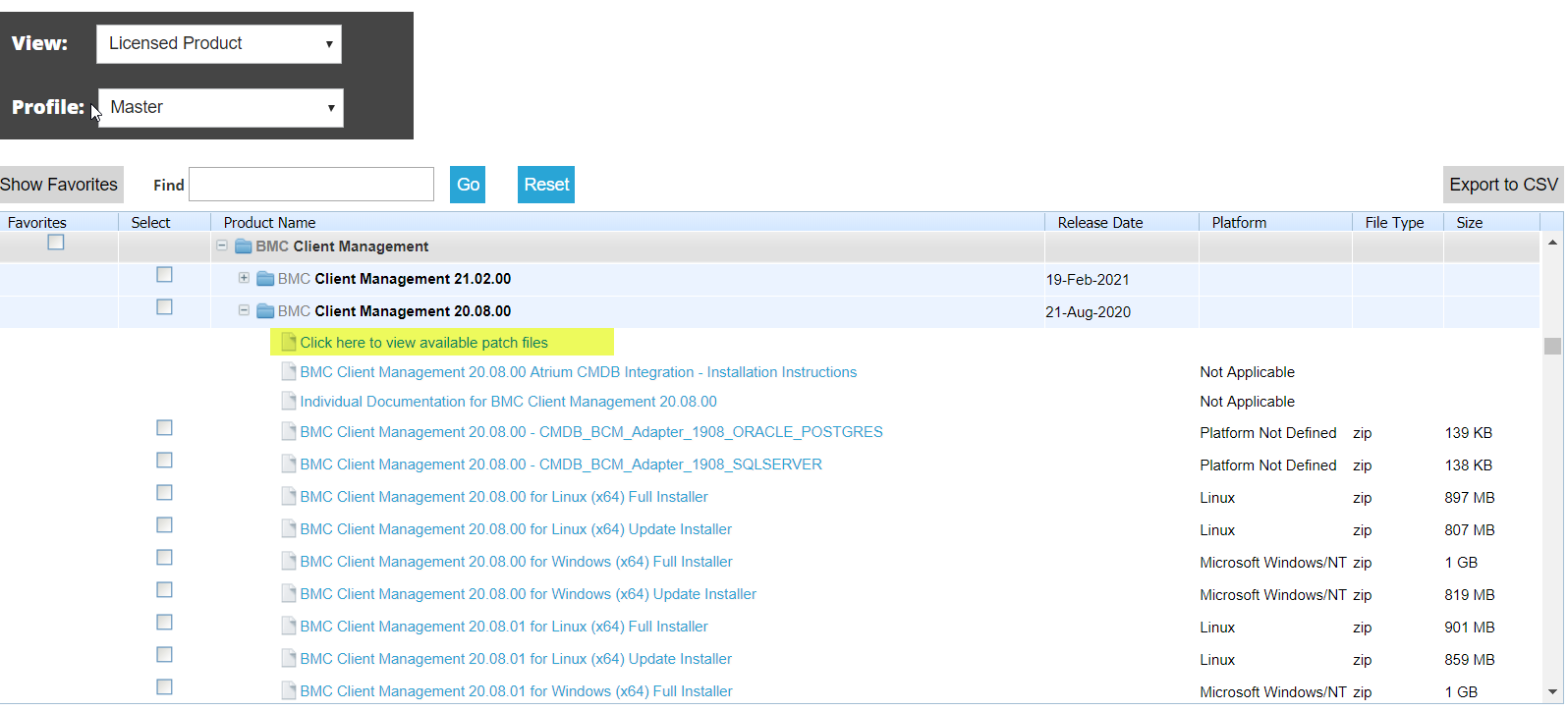Screen dimensions: 1568x711
Task: Click the list scrollbar up arrow
Action: coord(1552,242)
